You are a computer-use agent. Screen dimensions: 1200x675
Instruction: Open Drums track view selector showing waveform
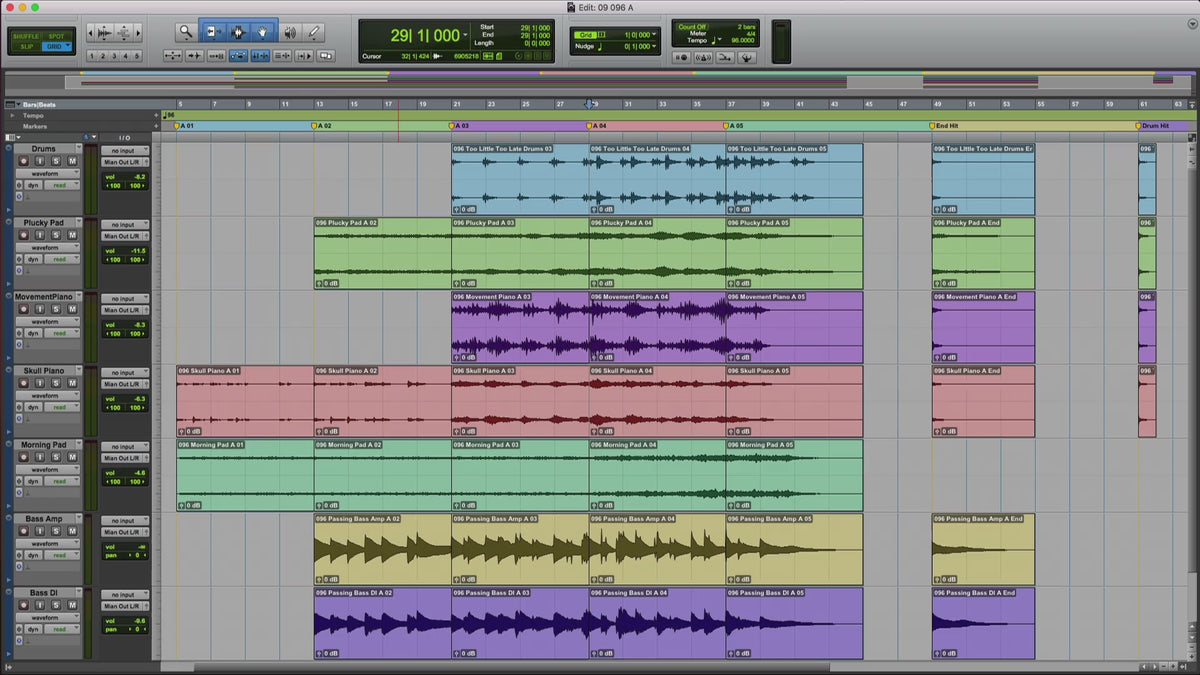46,174
